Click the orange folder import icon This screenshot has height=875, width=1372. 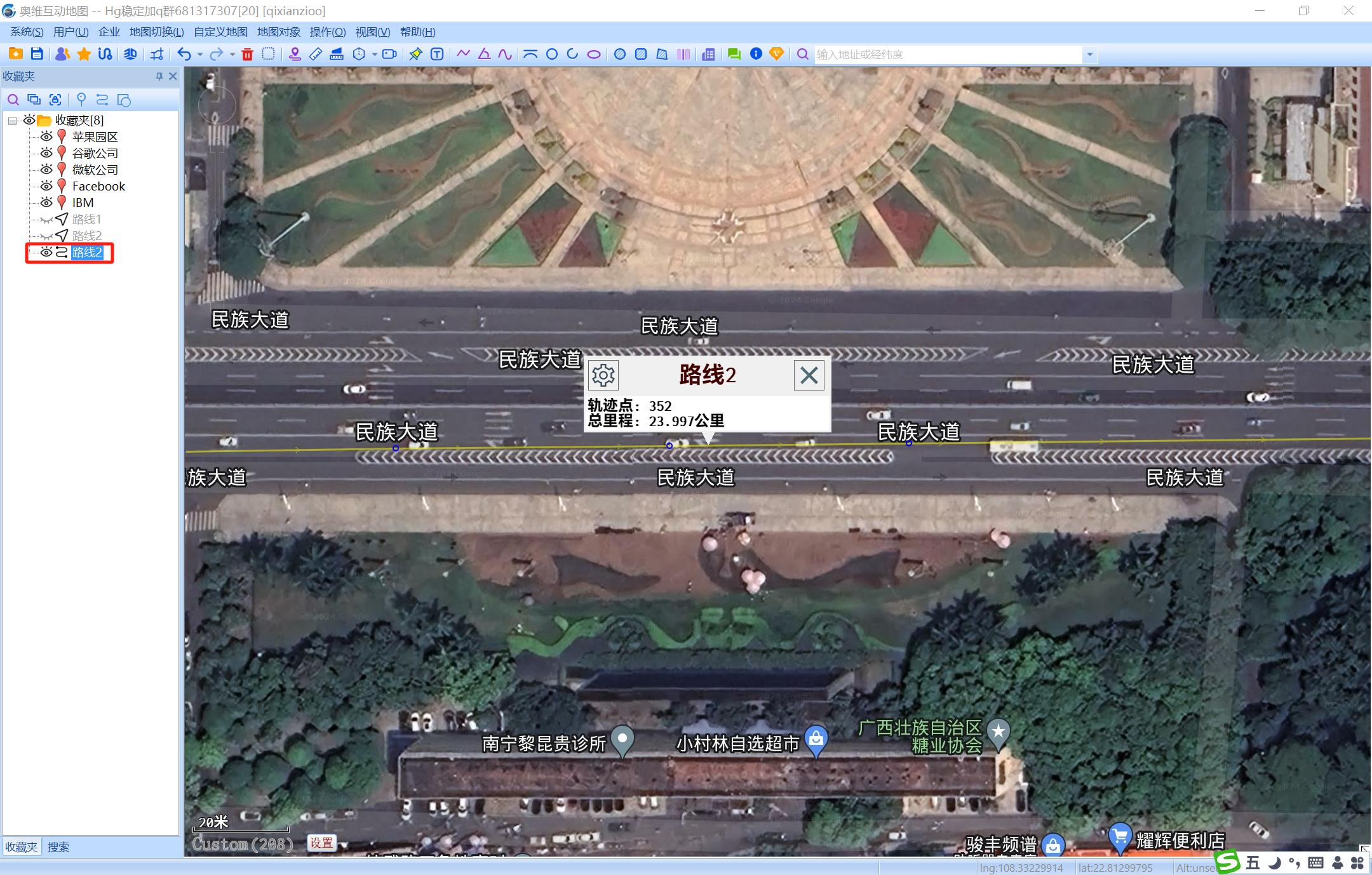(x=16, y=54)
